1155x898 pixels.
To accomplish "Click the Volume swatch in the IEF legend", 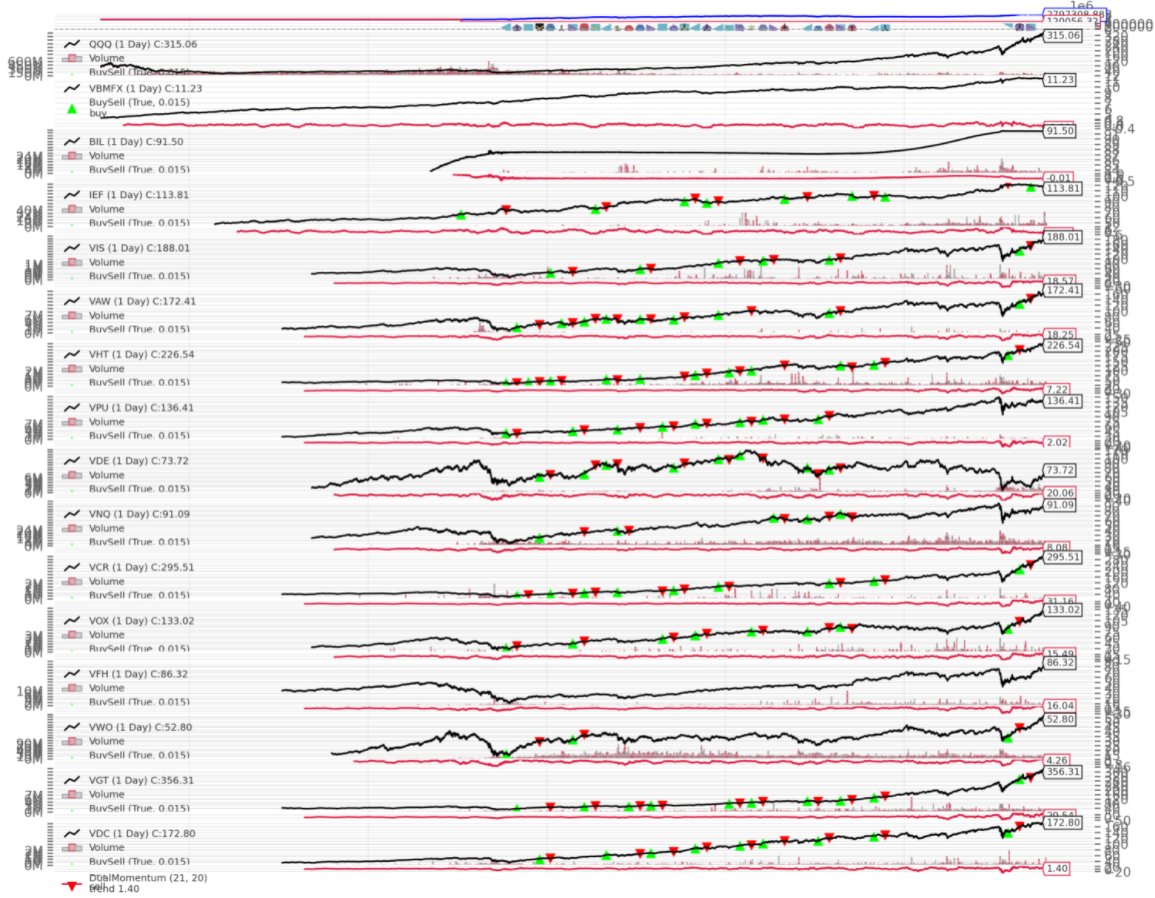I will click(71, 209).
